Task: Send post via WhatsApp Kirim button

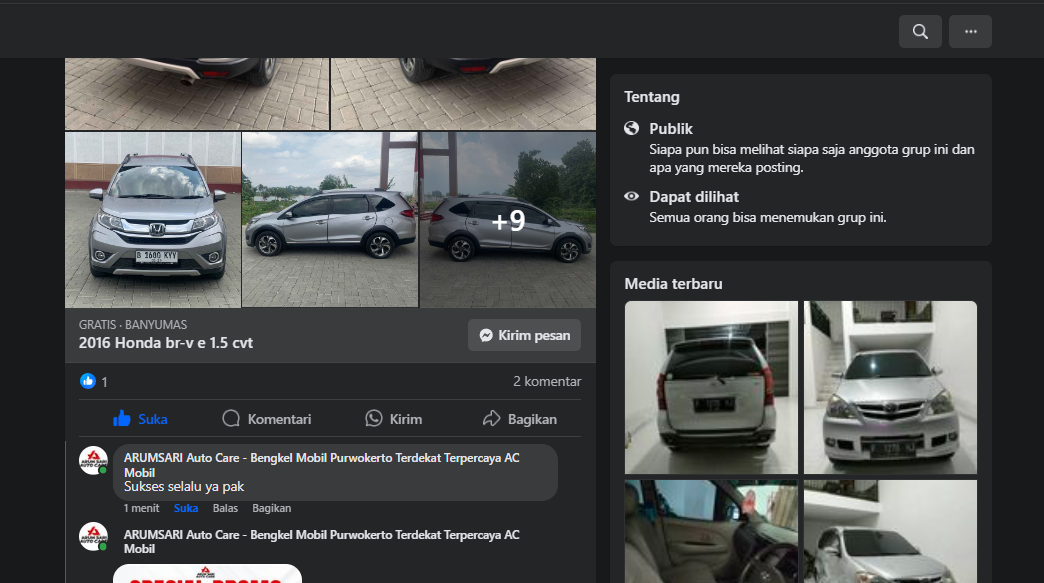Action: coord(393,419)
